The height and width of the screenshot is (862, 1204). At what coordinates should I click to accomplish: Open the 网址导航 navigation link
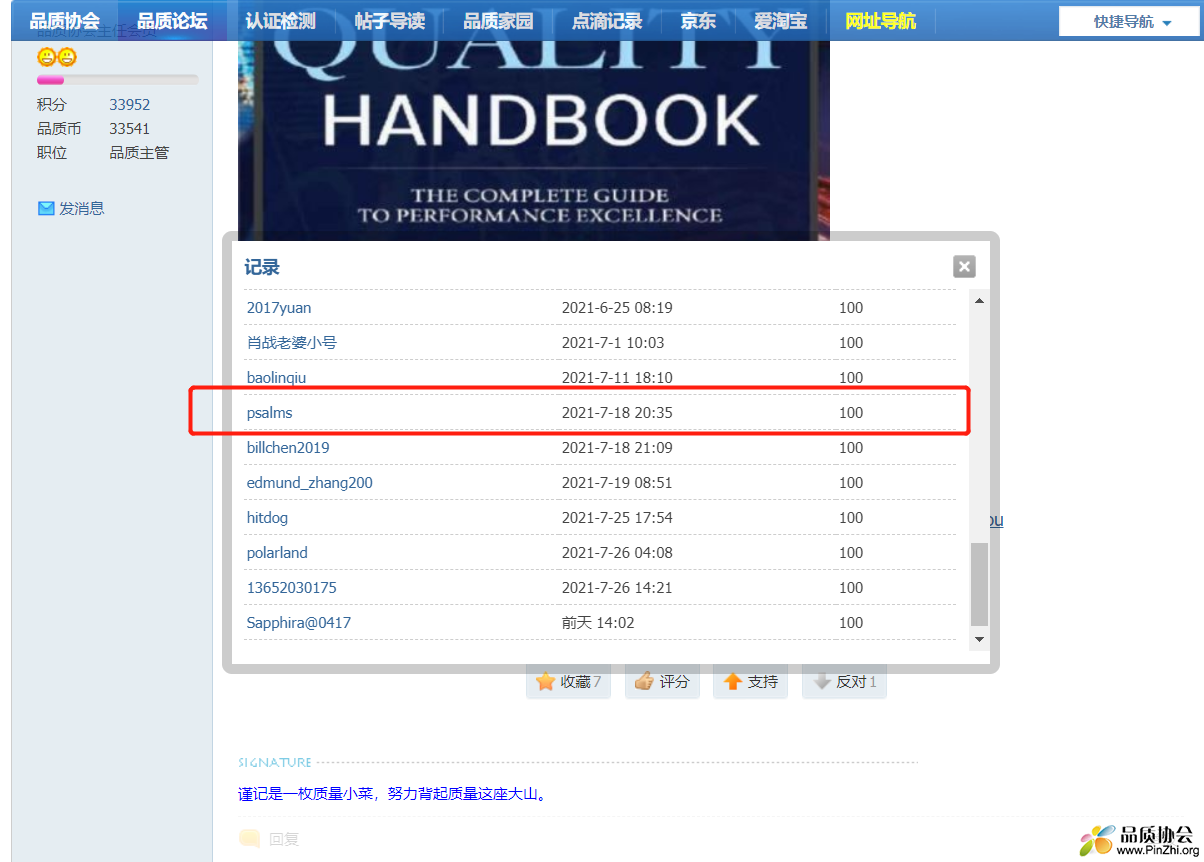tap(880, 20)
